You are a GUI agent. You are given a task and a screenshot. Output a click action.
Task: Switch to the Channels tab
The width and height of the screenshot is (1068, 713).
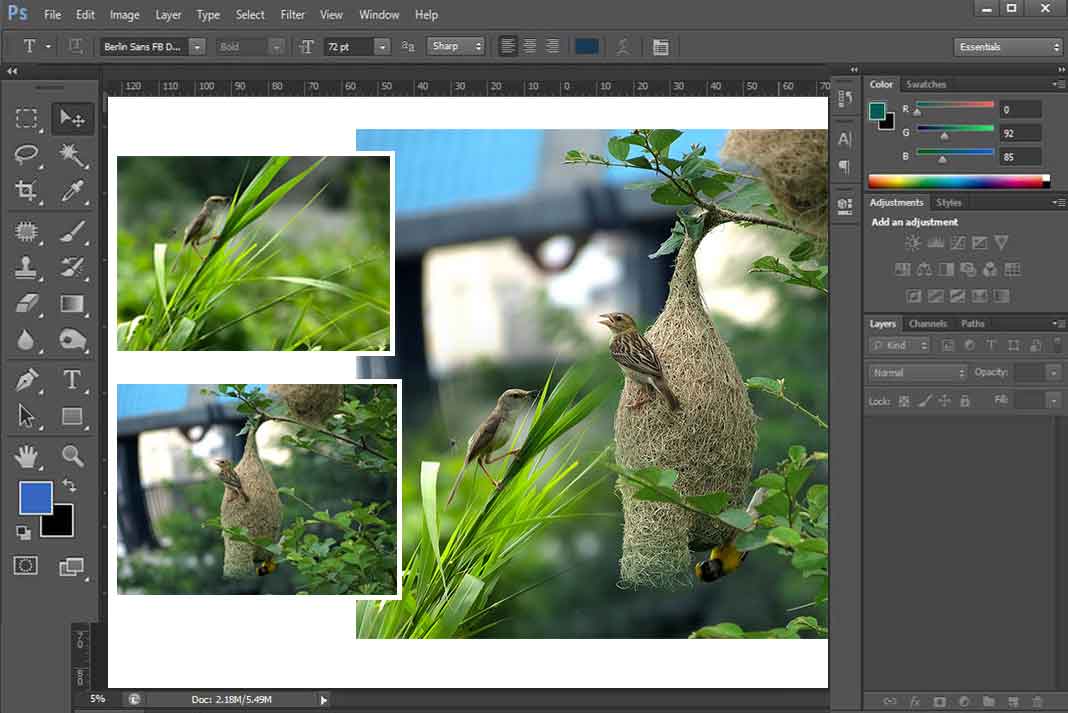(927, 323)
